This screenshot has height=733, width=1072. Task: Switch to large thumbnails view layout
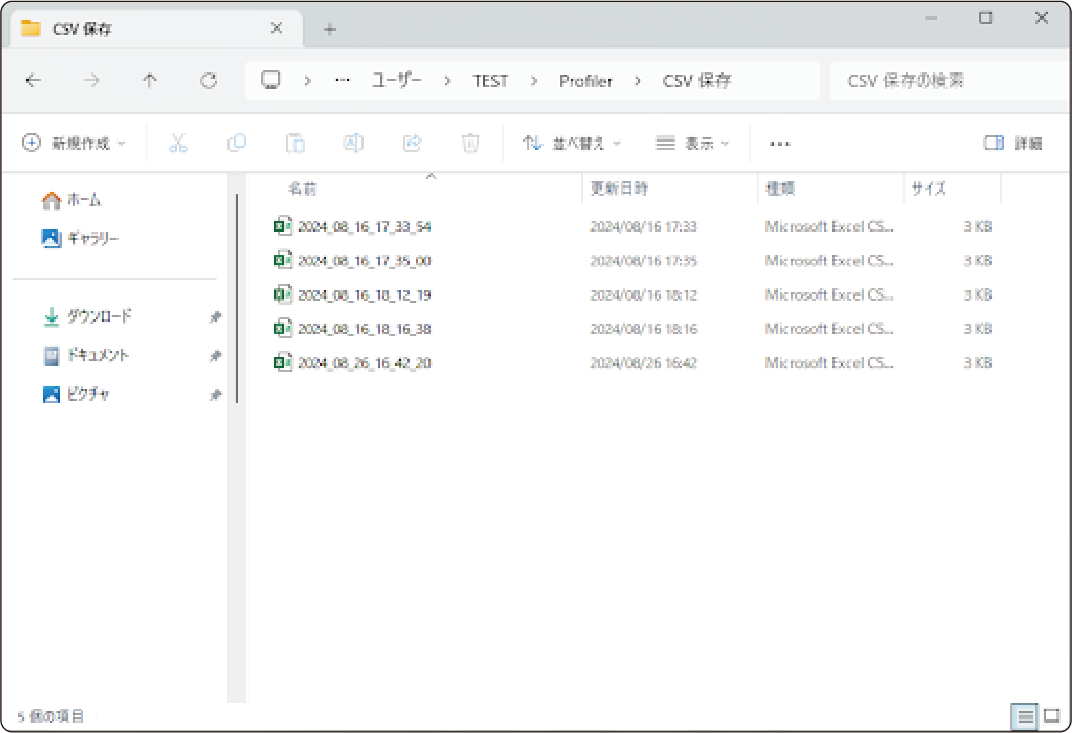(1051, 716)
